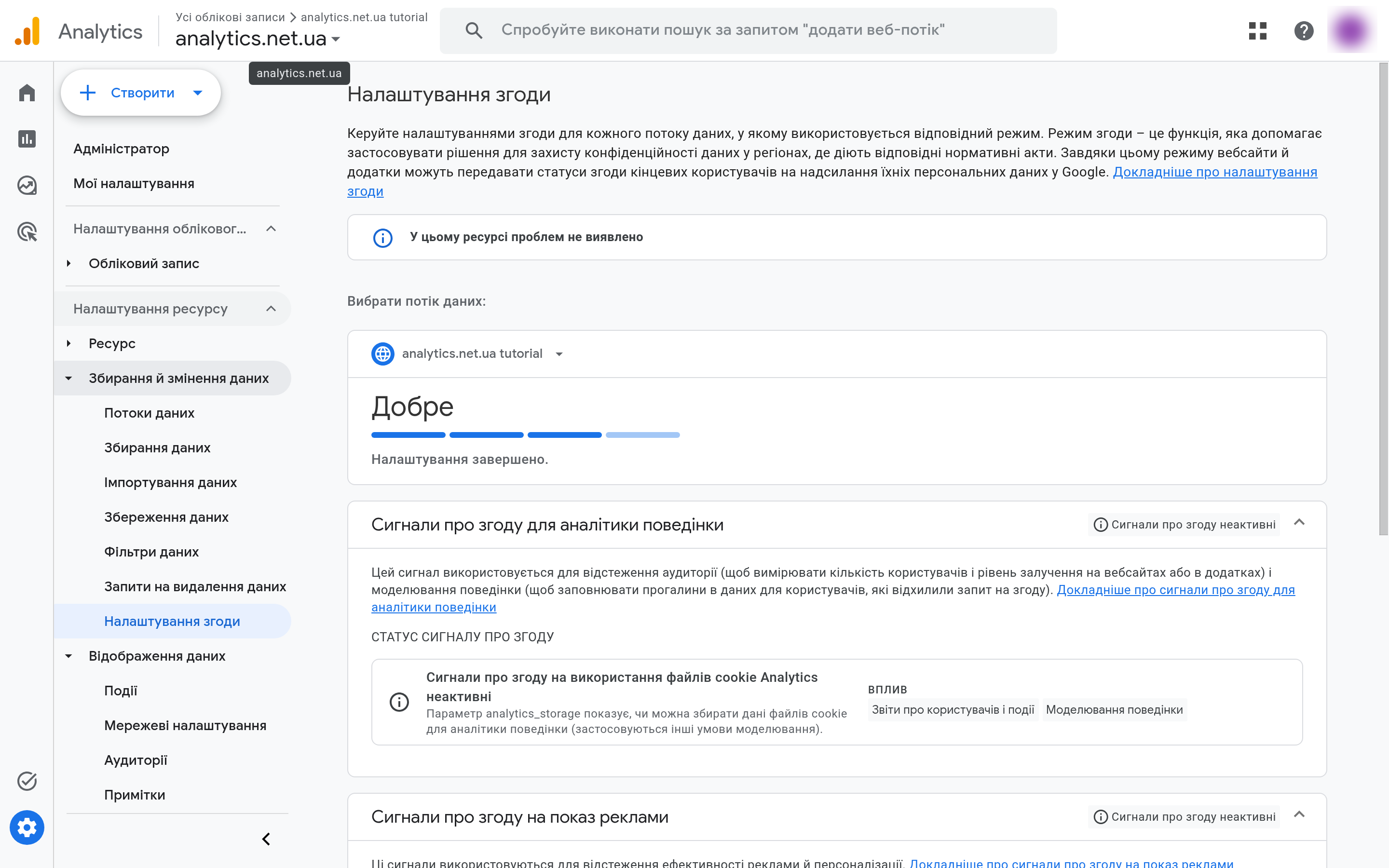Select Аудиторії in sidebar

click(x=136, y=760)
